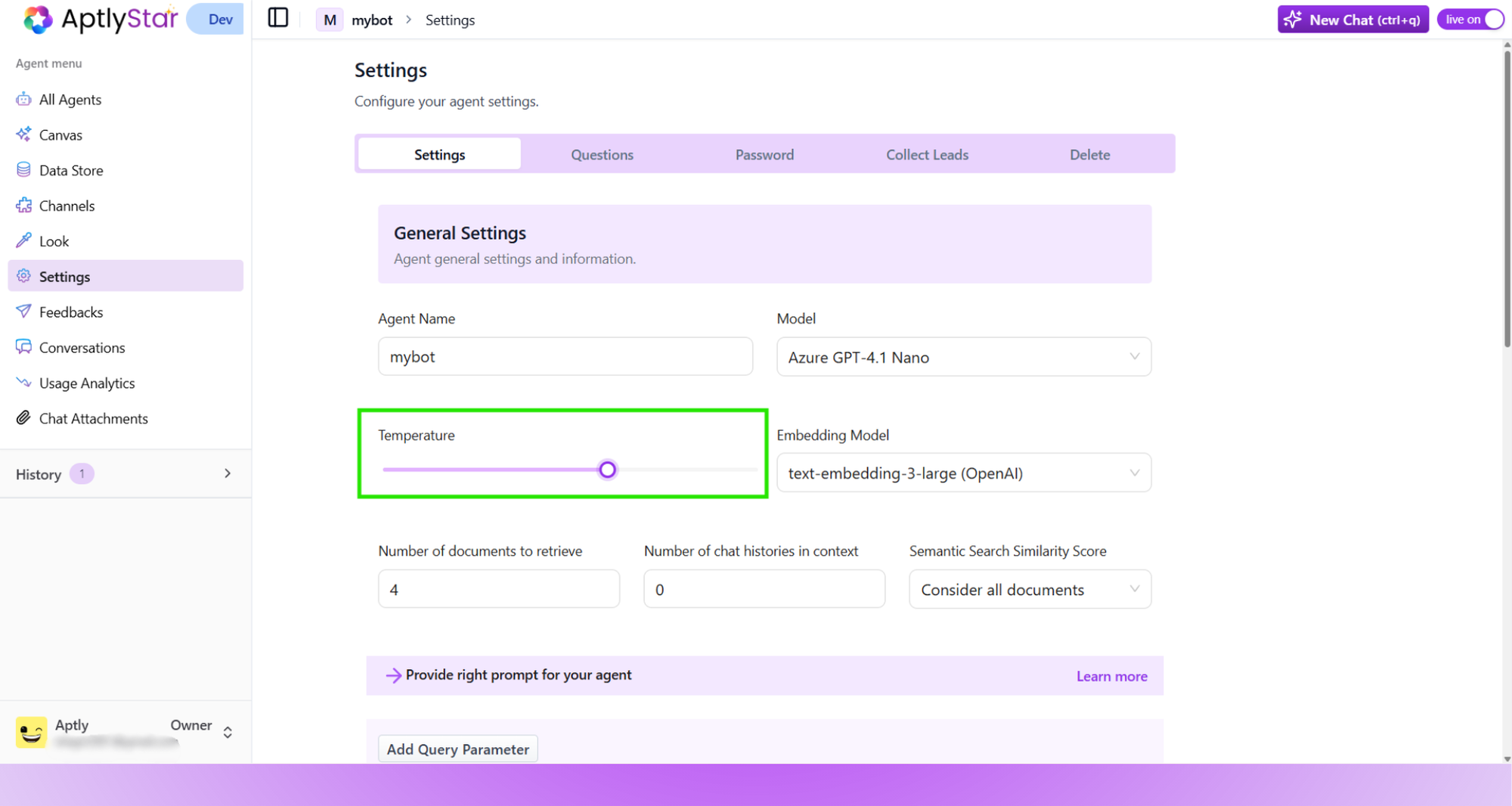Image resolution: width=1512 pixels, height=806 pixels.
Task: Click Number of chat histories field
Action: [764, 589]
